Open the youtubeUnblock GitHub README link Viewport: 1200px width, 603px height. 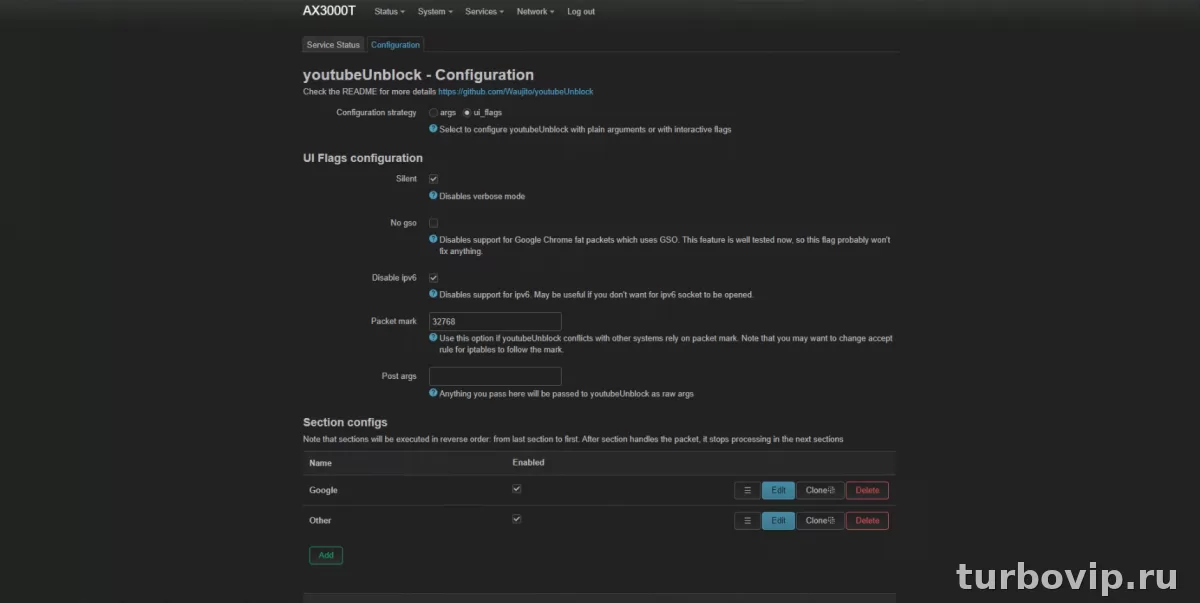coord(515,92)
